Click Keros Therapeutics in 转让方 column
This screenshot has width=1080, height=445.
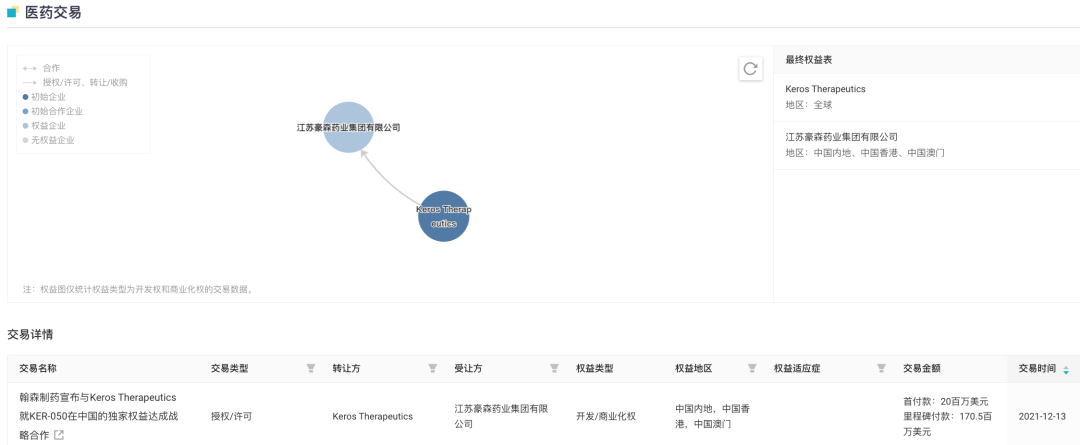pyautogui.click(x=373, y=416)
